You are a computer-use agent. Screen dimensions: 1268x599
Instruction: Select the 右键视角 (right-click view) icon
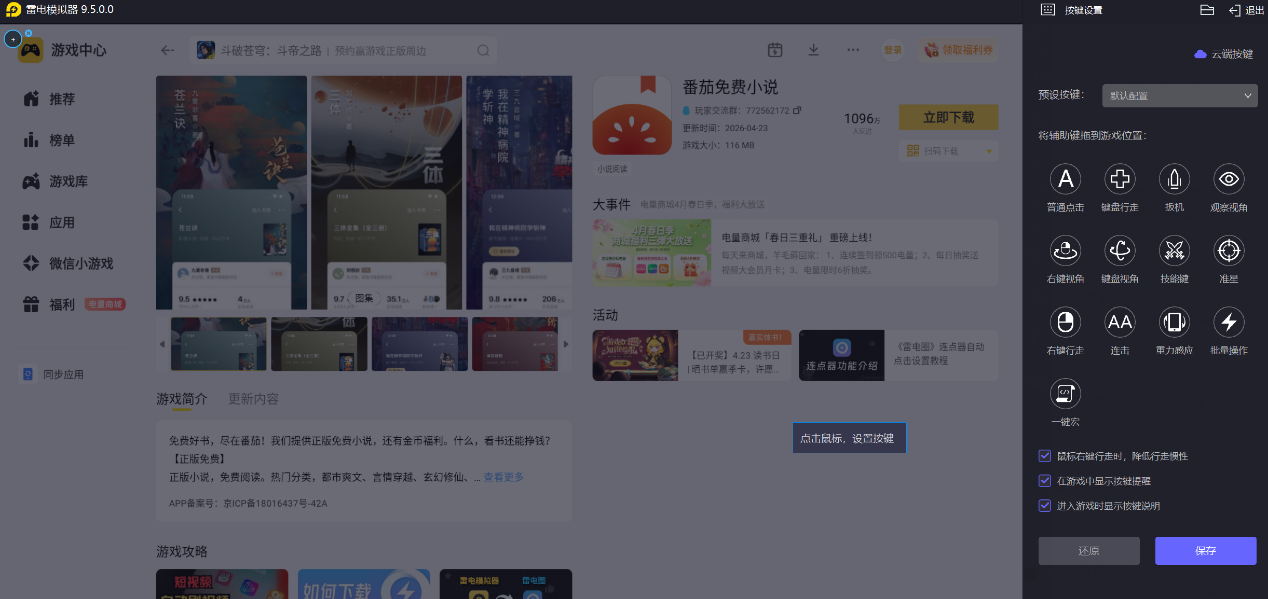tap(1065, 250)
